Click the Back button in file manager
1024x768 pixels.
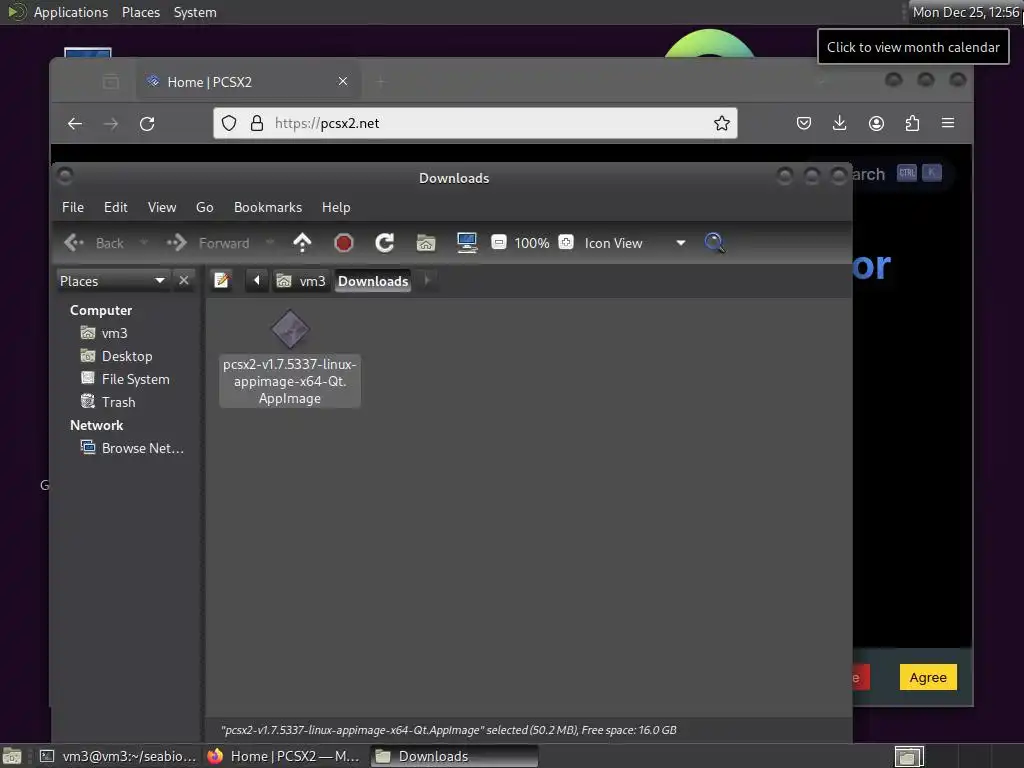[94, 243]
